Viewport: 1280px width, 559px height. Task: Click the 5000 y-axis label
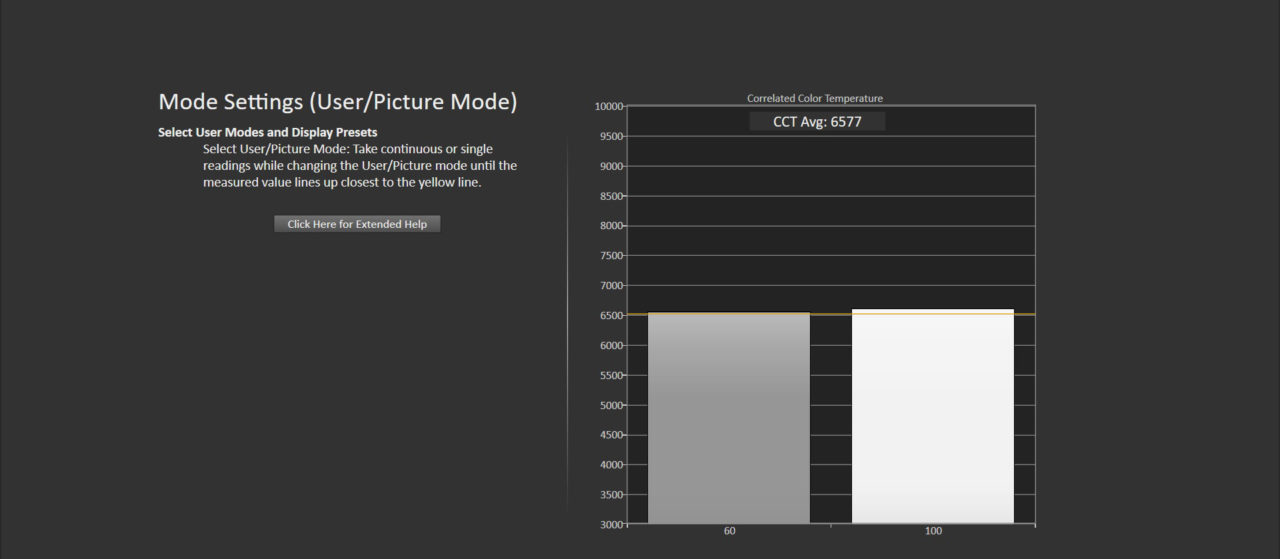pyautogui.click(x=611, y=405)
